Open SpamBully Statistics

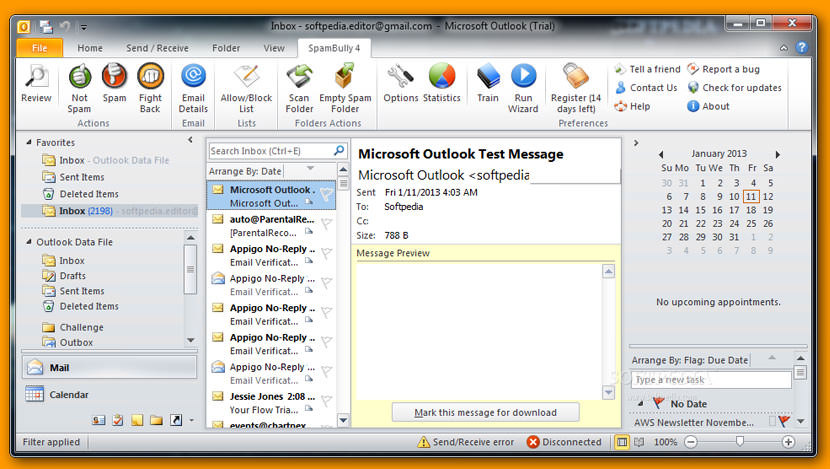tap(441, 83)
